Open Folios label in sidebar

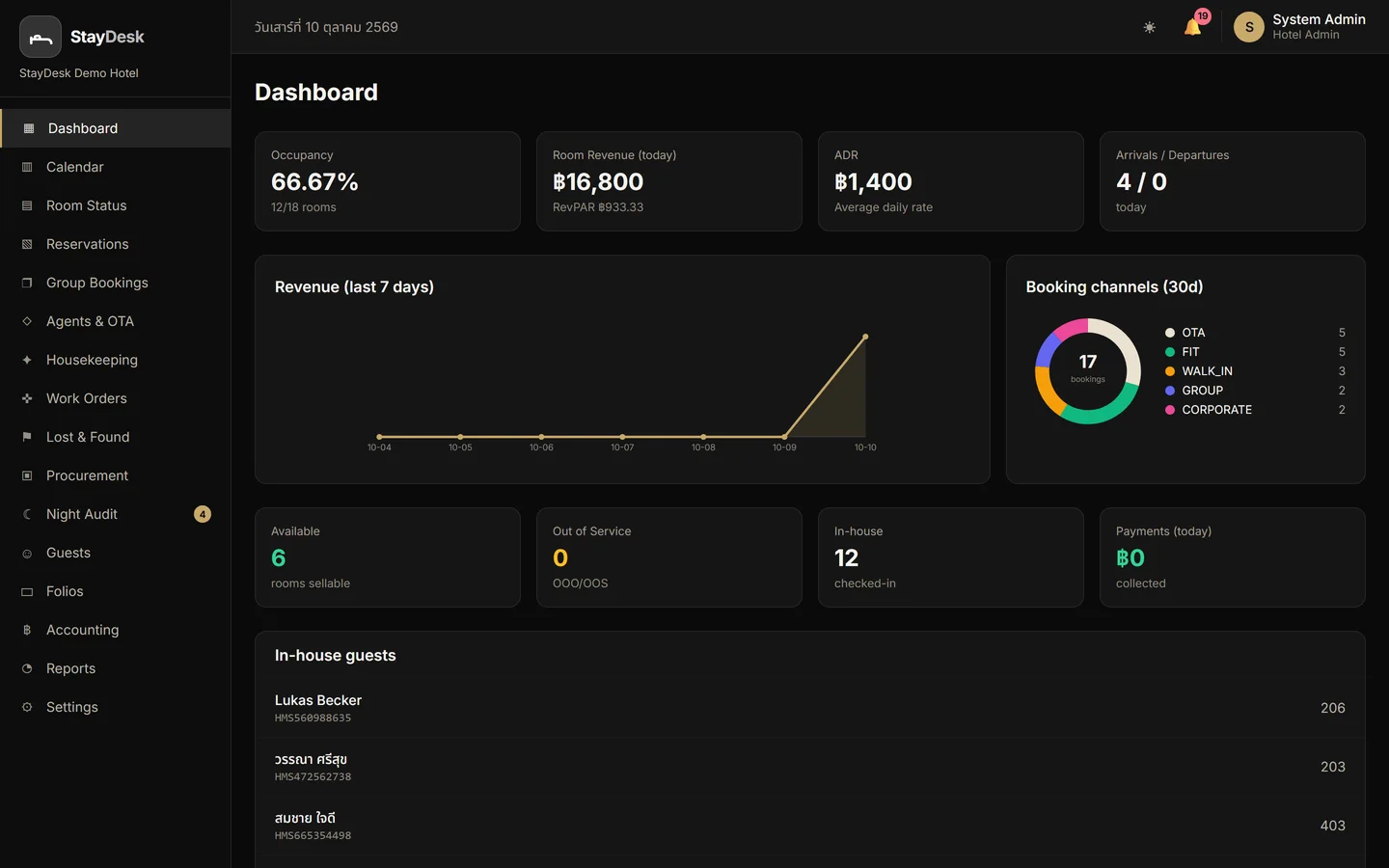[x=65, y=591]
